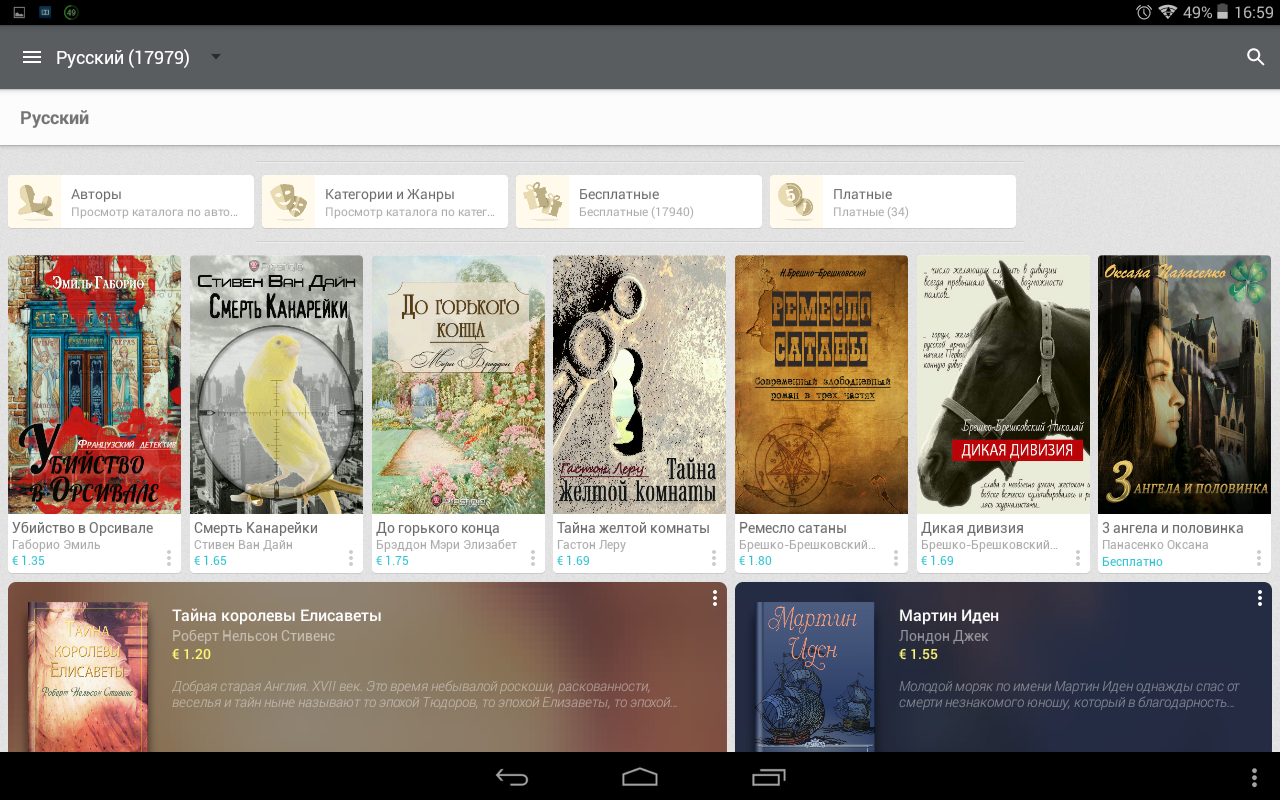1280x800 pixels.
Task: Select the title Дикая дивизия
Action: (972, 528)
